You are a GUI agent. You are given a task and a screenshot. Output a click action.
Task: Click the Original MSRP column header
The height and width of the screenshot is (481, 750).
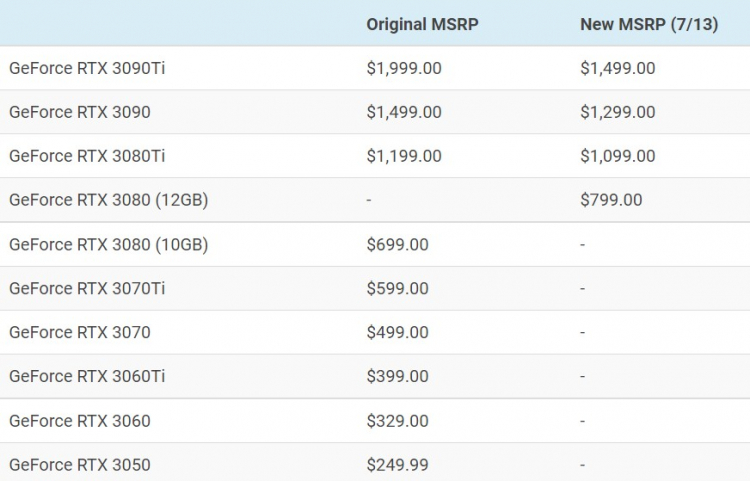click(422, 24)
